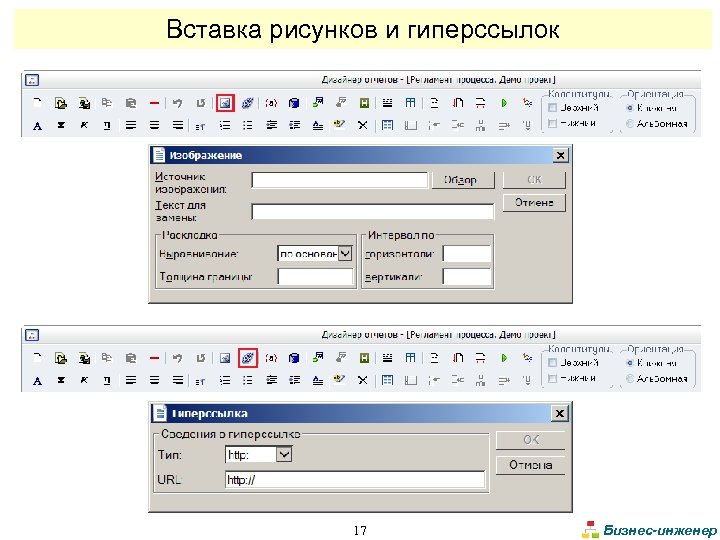Toggle underline formatting in the lower toolbar

[107, 380]
